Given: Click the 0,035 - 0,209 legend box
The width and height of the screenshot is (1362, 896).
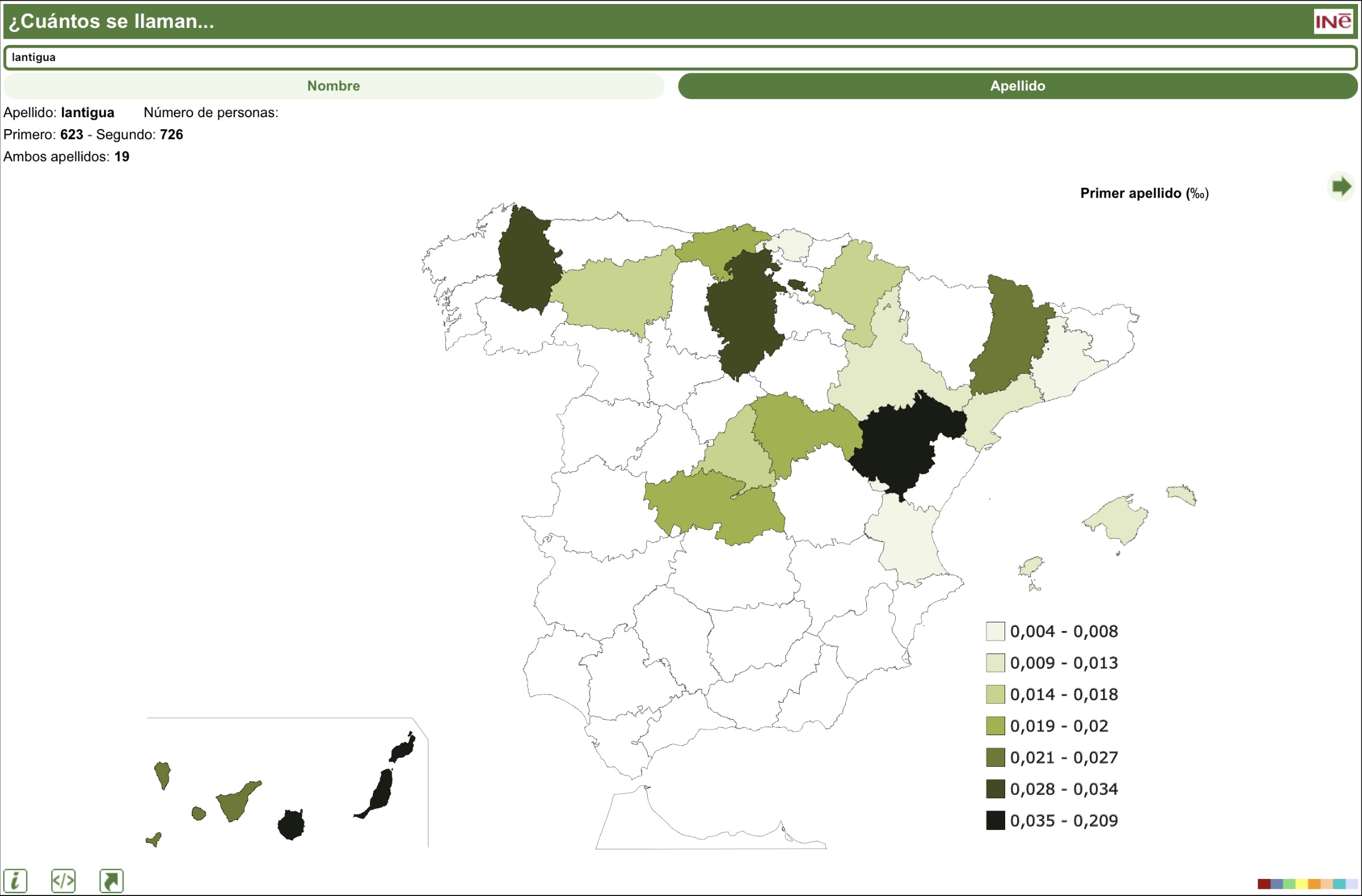Looking at the screenshot, I should pyautogui.click(x=995, y=820).
